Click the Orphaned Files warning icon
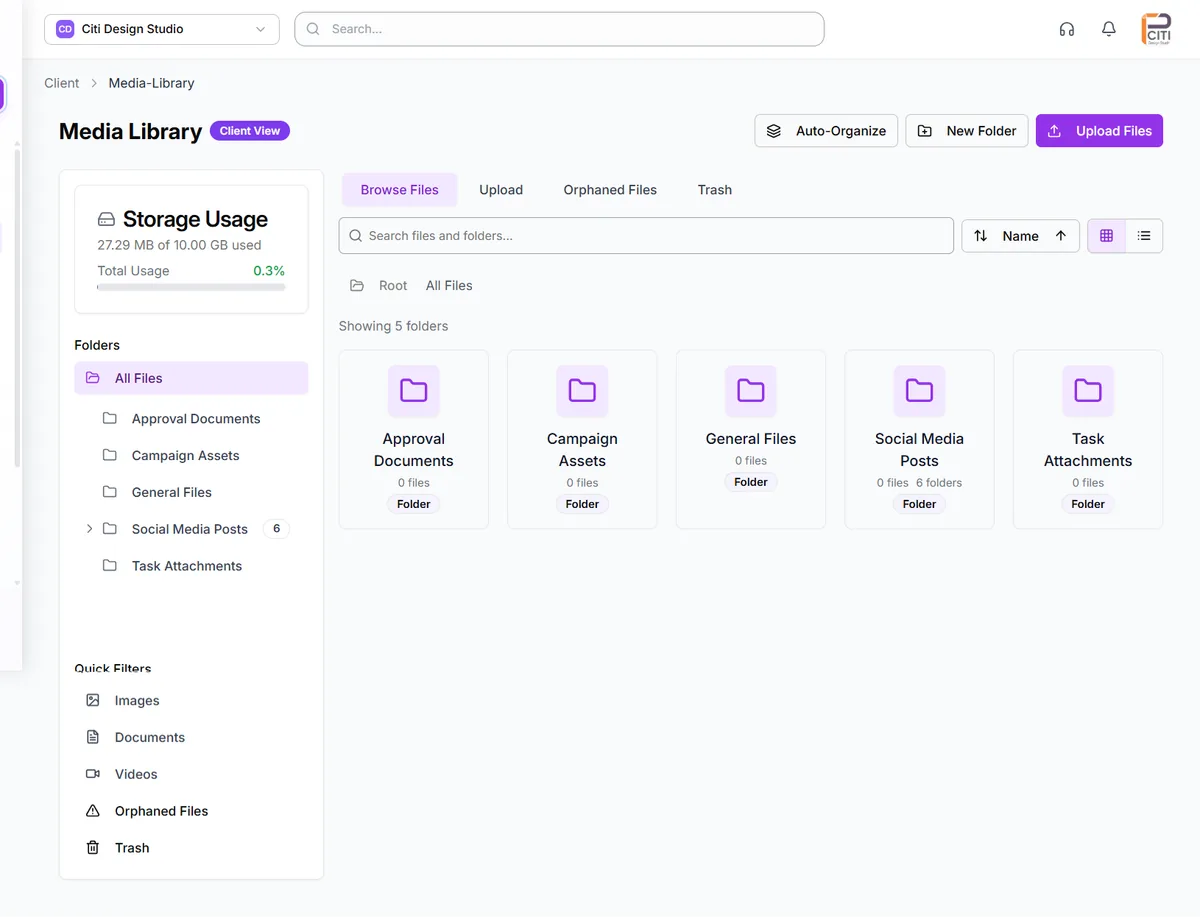This screenshot has width=1200, height=918. 93,810
